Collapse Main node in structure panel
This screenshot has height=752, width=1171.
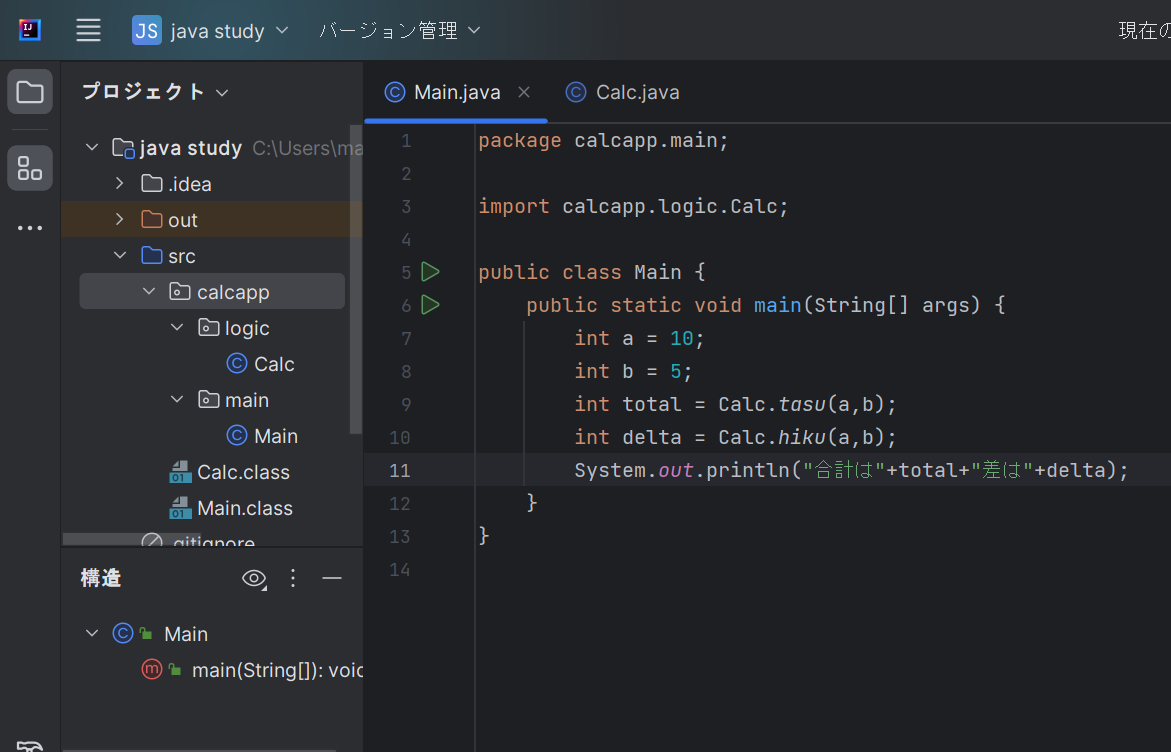(x=92, y=633)
